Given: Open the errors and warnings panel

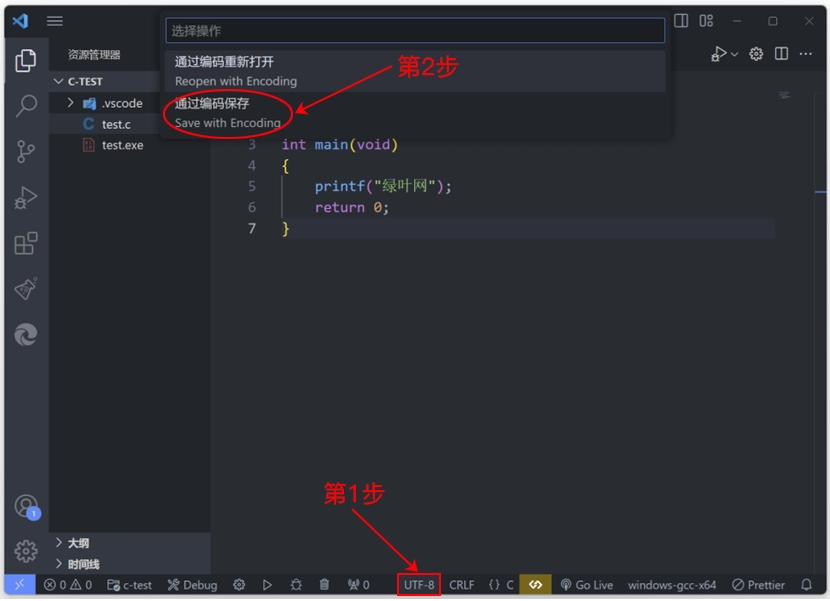Looking at the screenshot, I should [67, 585].
